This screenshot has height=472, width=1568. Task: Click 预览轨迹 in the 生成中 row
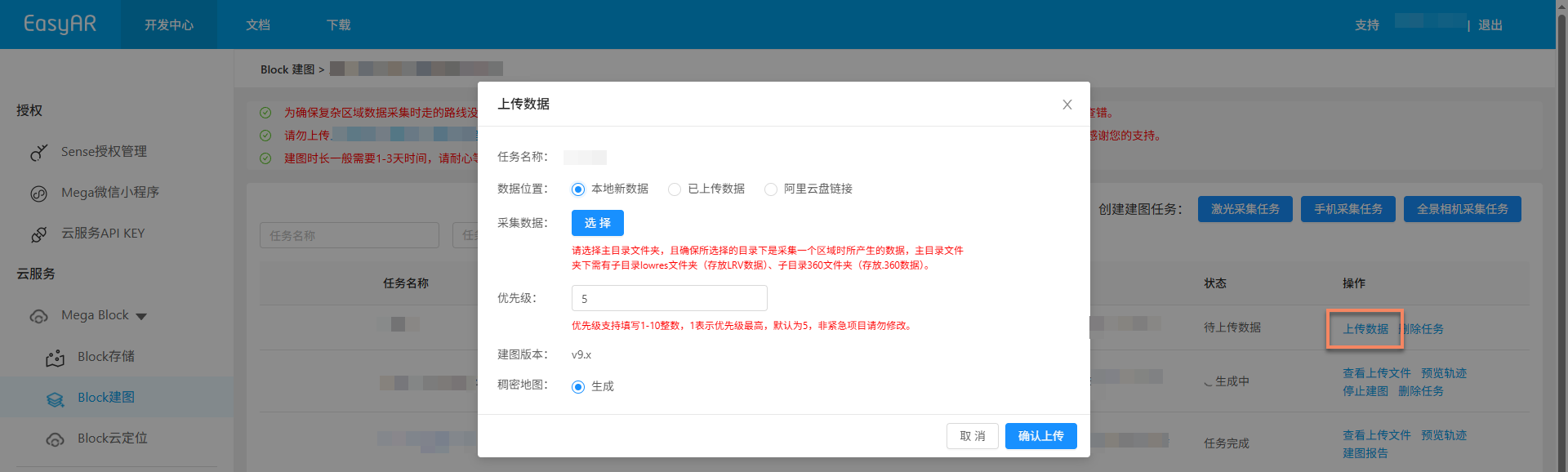coord(1444,373)
